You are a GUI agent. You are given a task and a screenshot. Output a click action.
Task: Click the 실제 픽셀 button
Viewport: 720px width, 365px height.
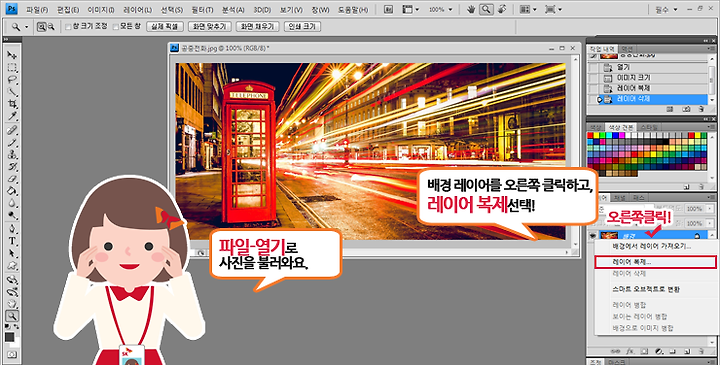click(165, 27)
